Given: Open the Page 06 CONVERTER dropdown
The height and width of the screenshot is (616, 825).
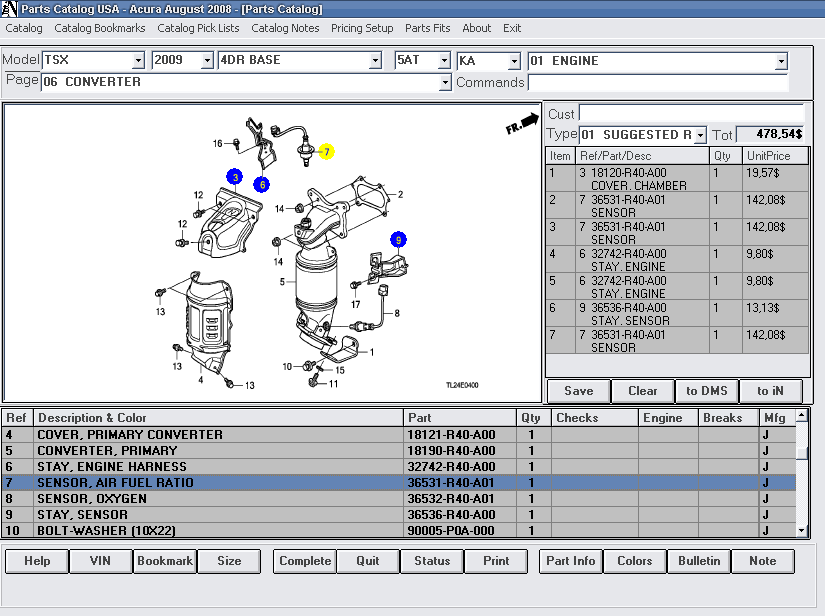Looking at the screenshot, I should click(x=446, y=82).
